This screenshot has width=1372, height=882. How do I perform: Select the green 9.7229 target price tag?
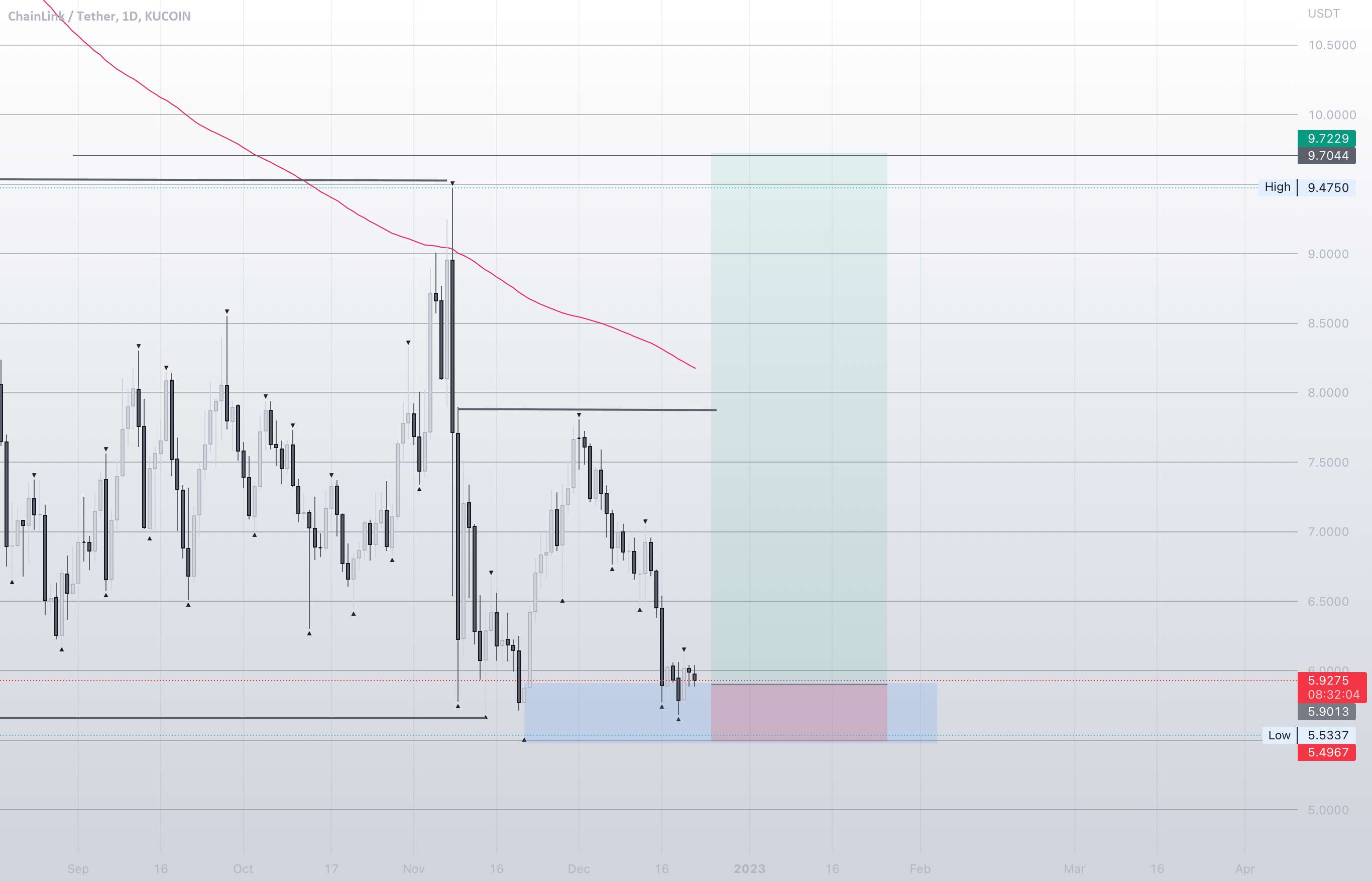point(1326,139)
